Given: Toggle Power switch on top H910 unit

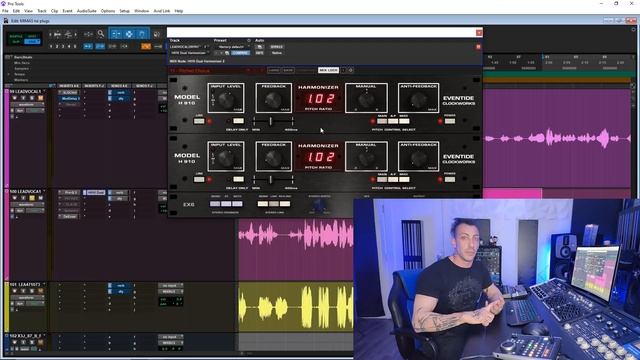Looking at the screenshot, I should 449,121.
